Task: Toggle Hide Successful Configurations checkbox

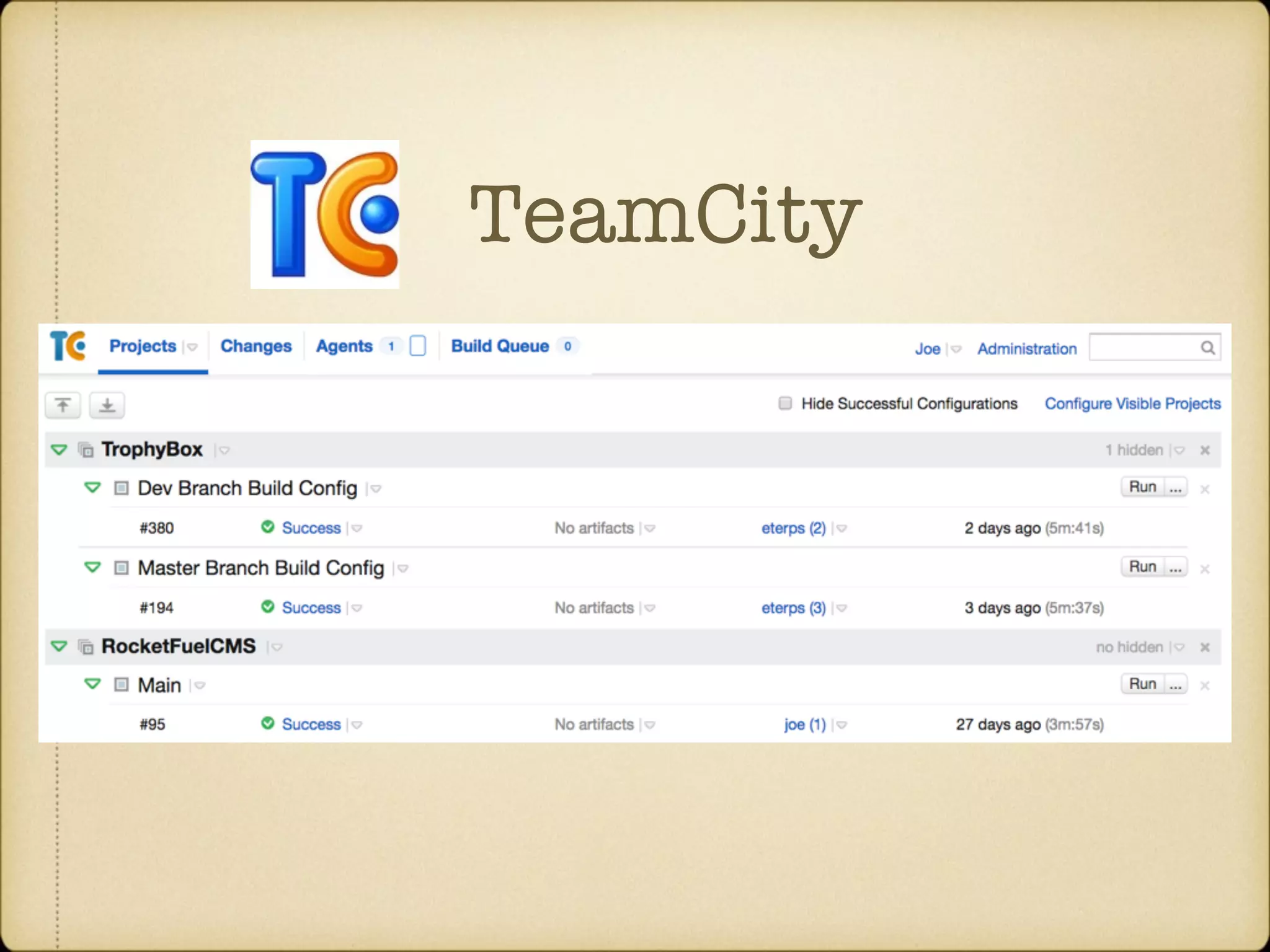Action: (785, 403)
